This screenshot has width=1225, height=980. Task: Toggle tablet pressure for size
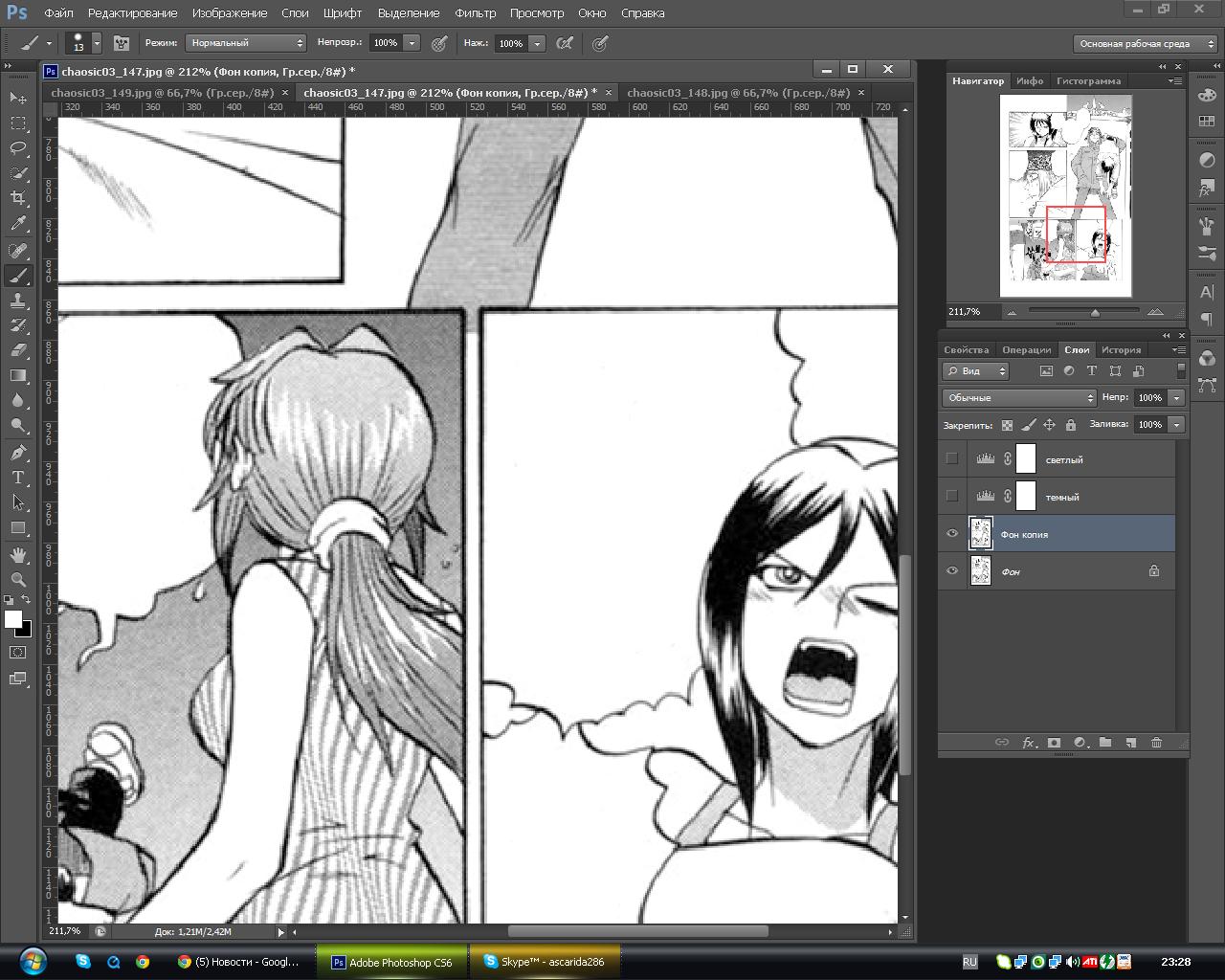[x=600, y=43]
